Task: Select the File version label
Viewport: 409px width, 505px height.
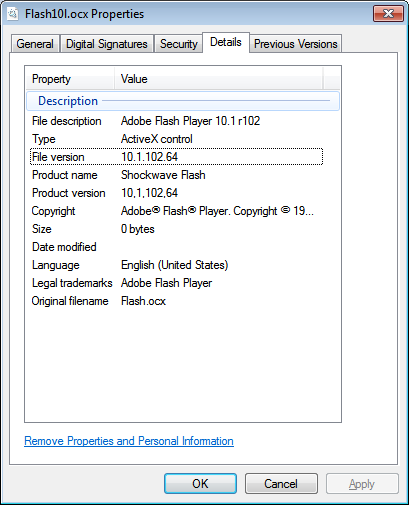Action: pyautogui.click(x=58, y=157)
